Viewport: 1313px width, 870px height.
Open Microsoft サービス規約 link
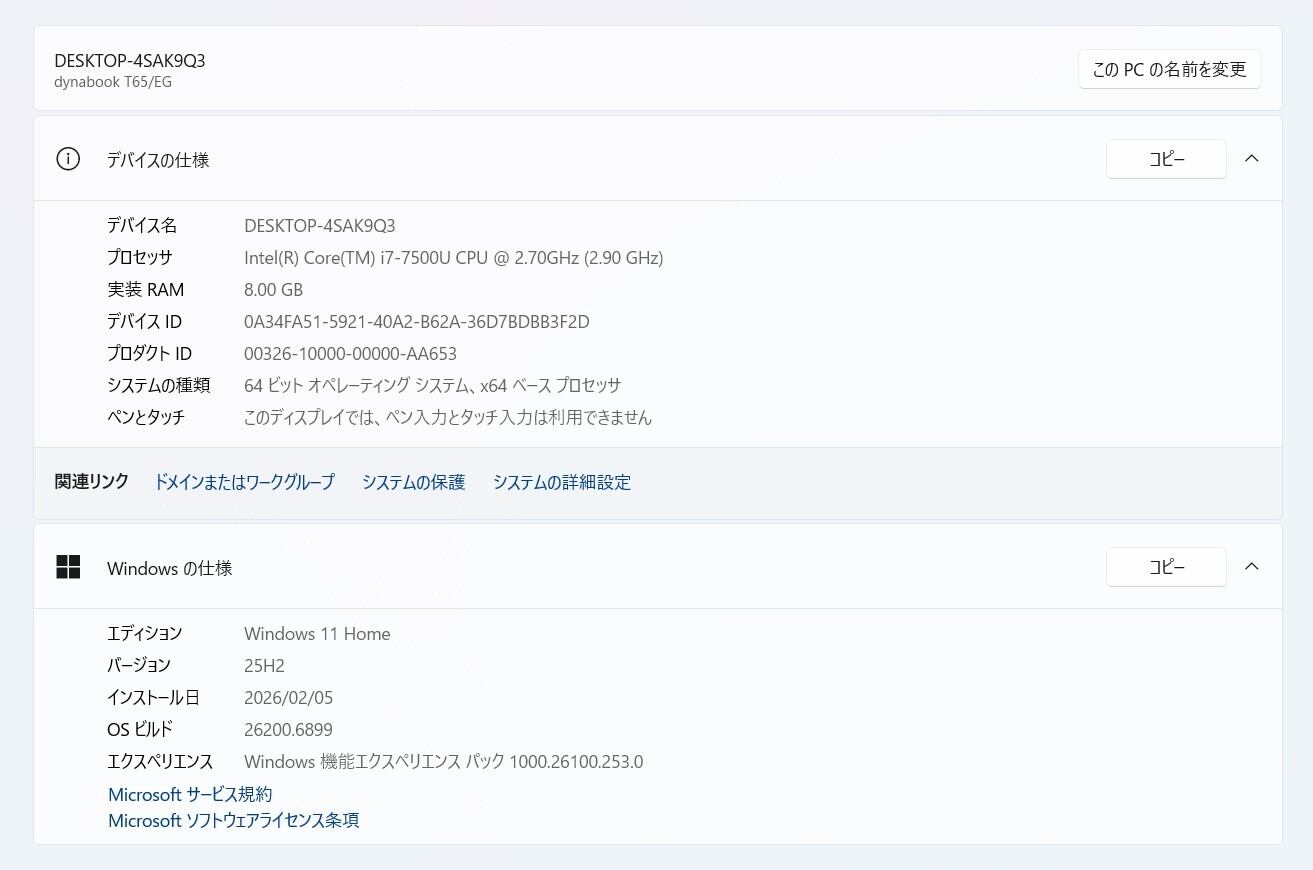190,794
